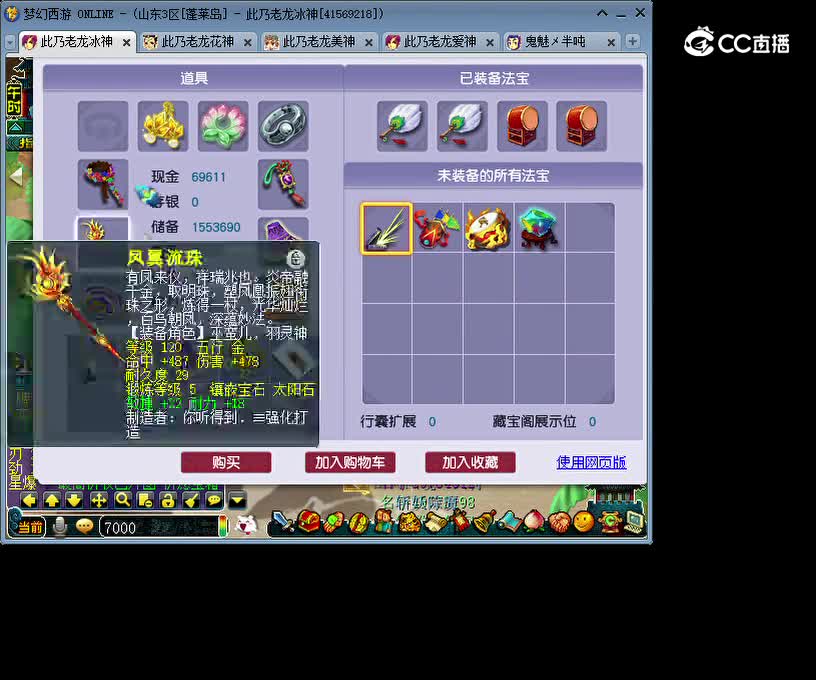The image size is (816, 680).
Task: Expand the window collapse chevron in title bar
Action: click(602, 14)
